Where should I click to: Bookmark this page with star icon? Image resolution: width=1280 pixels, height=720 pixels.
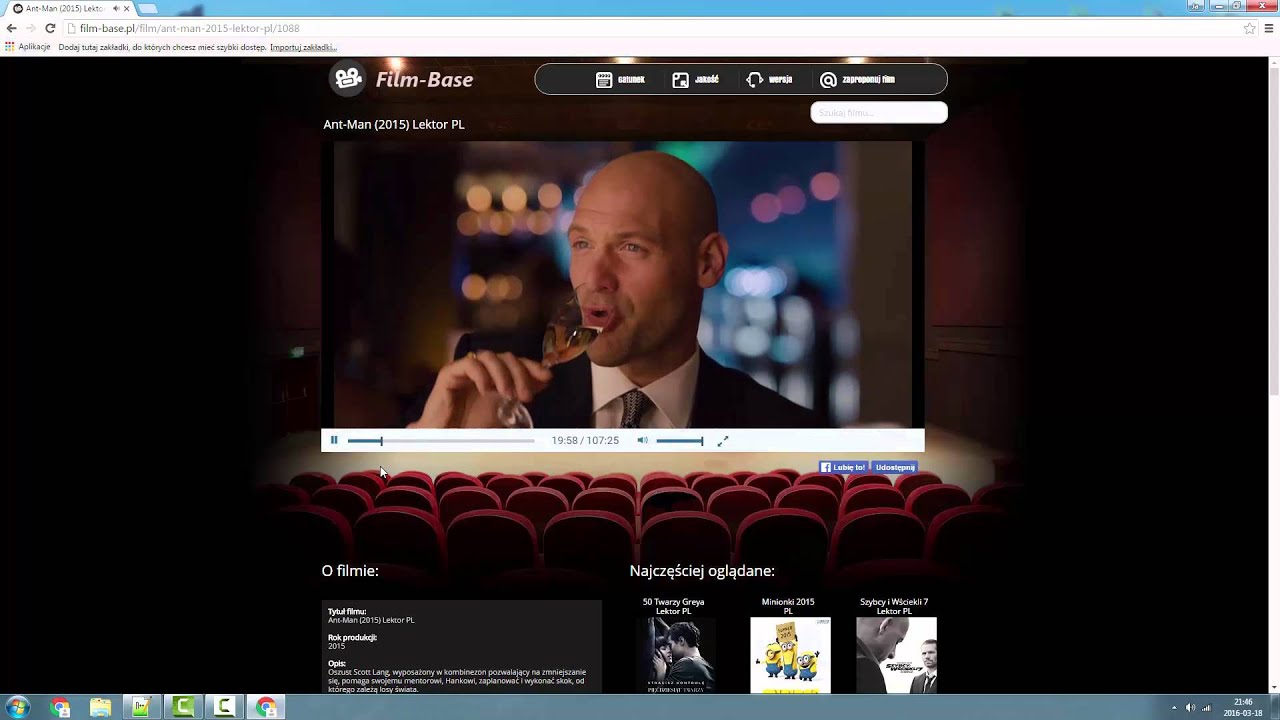click(1249, 28)
